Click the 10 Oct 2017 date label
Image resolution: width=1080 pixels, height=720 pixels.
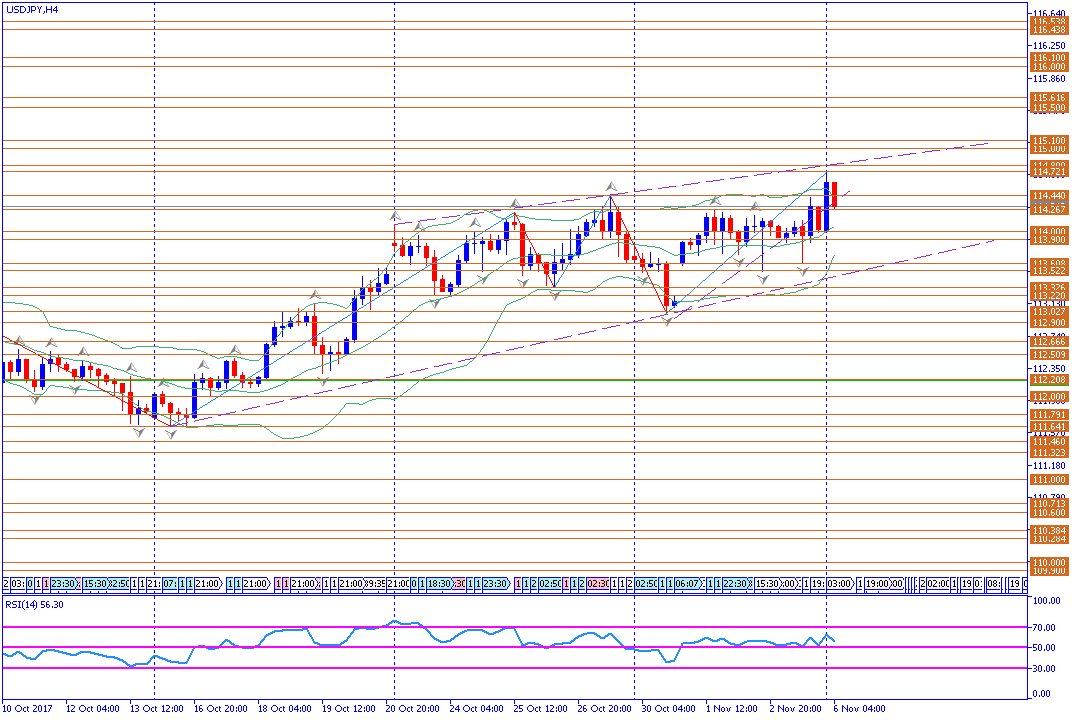coord(26,708)
